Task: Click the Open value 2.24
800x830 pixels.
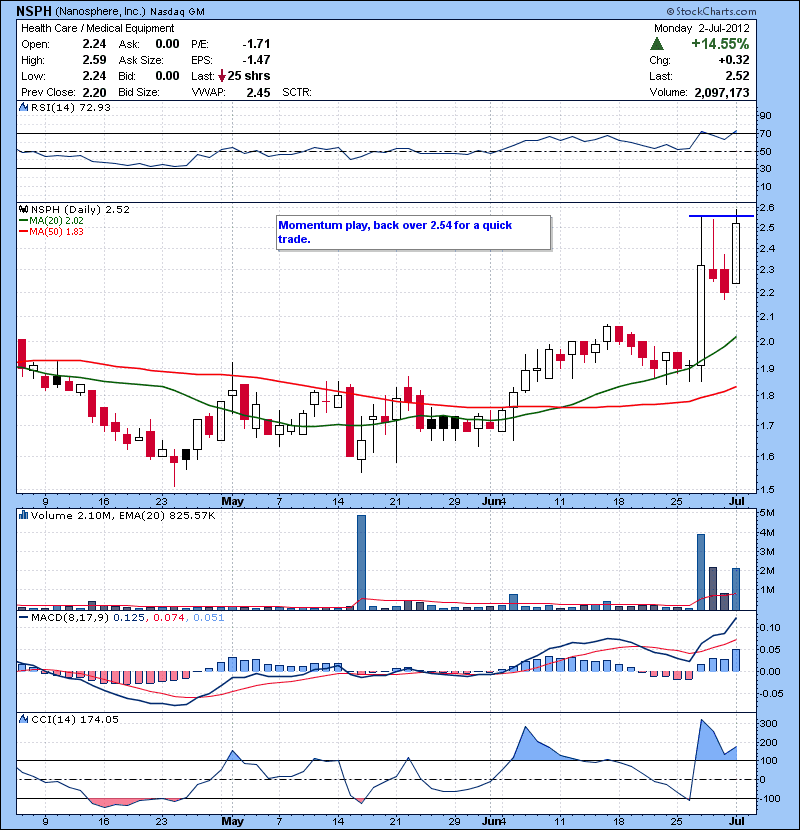Action: 94,44
